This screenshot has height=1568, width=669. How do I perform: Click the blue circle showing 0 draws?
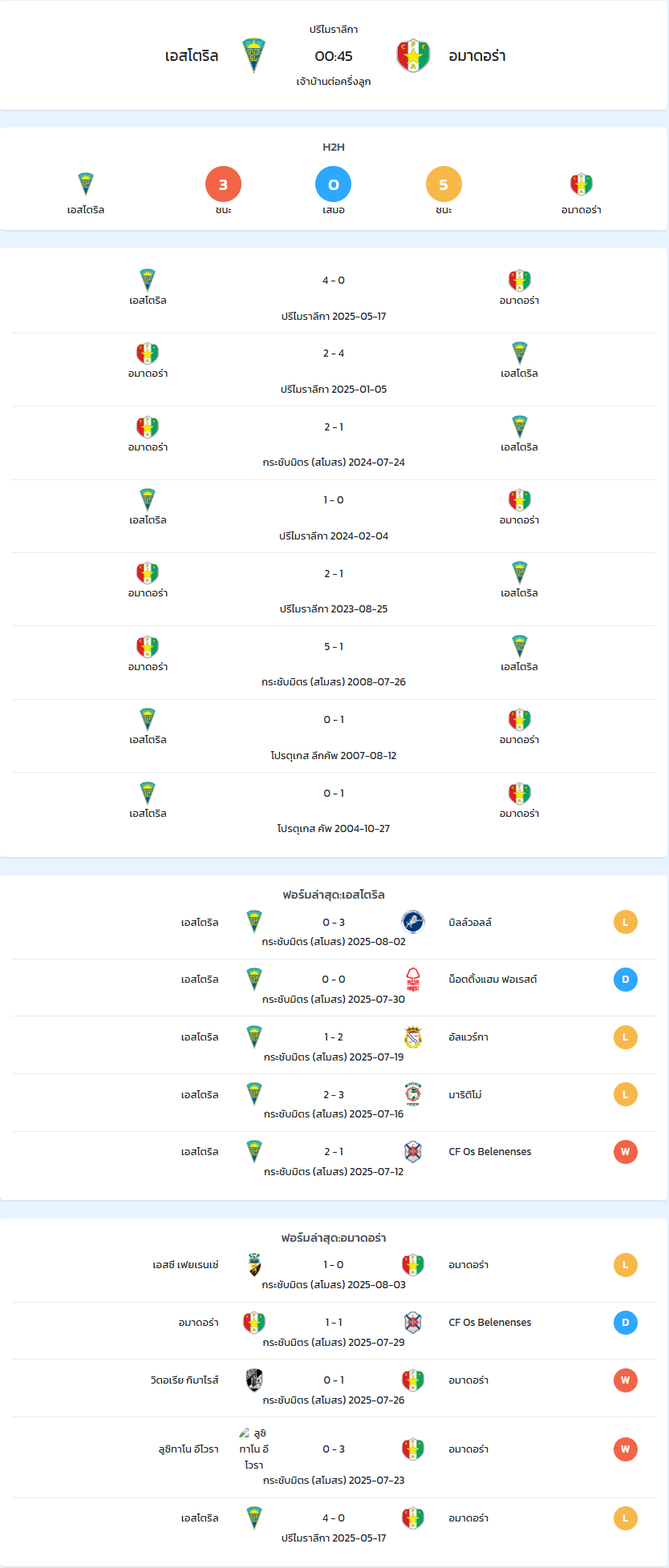click(x=334, y=184)
